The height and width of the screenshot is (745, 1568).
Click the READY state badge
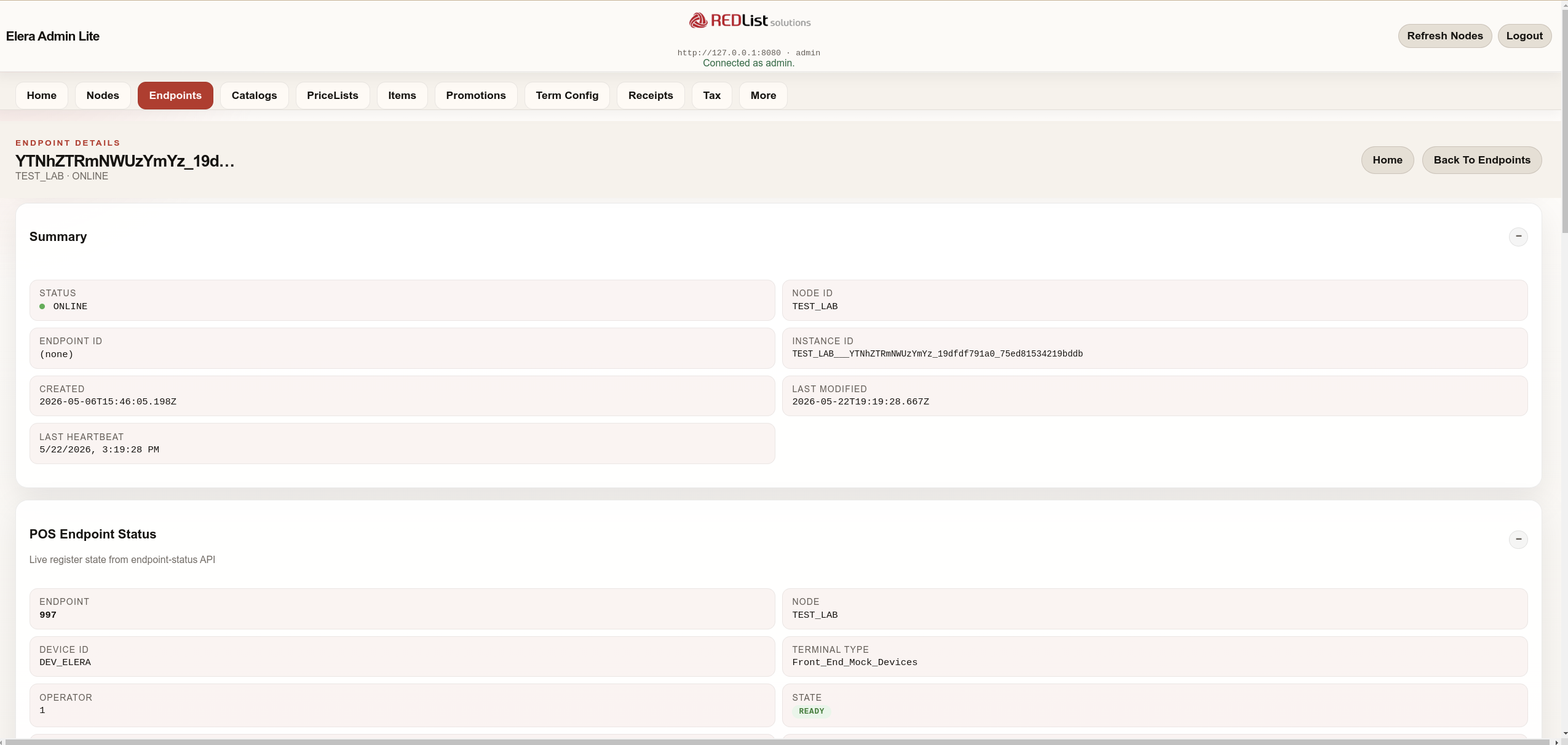coord(811,711)
